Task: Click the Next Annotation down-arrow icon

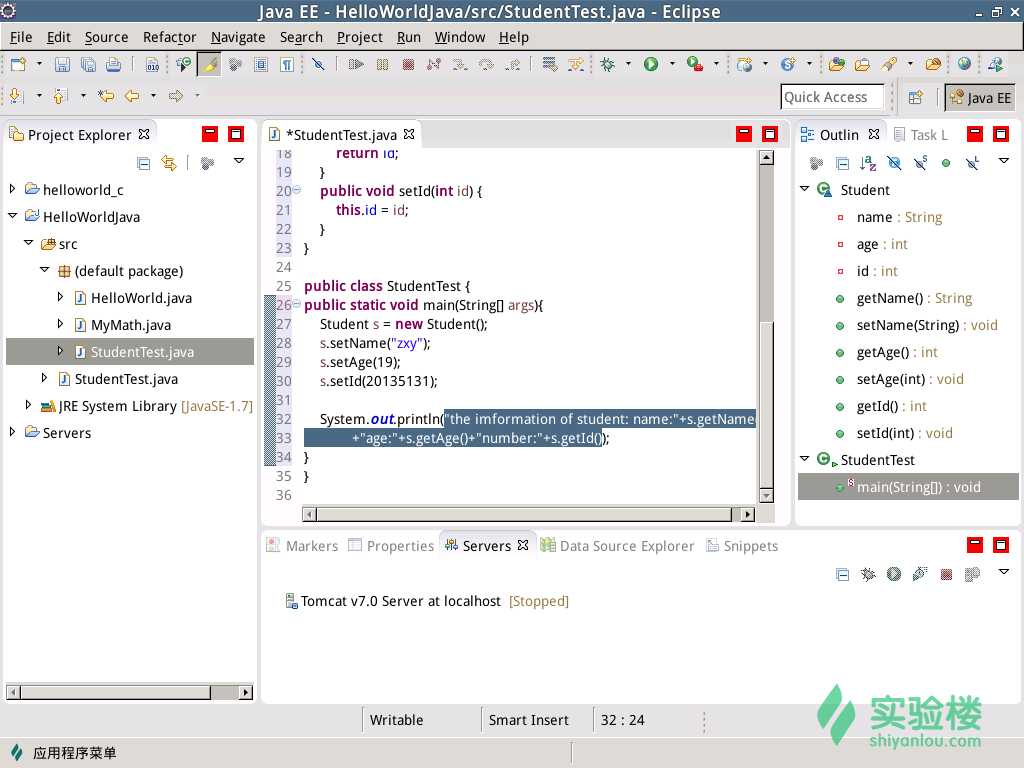Action: coord(16,96)
